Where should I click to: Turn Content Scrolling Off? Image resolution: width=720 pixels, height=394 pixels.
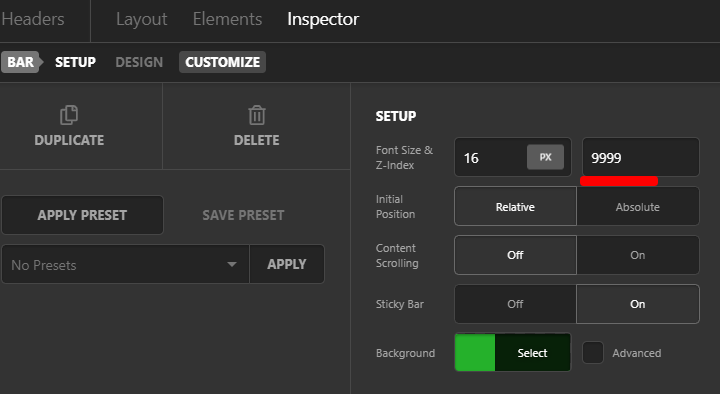click(515, 255)
